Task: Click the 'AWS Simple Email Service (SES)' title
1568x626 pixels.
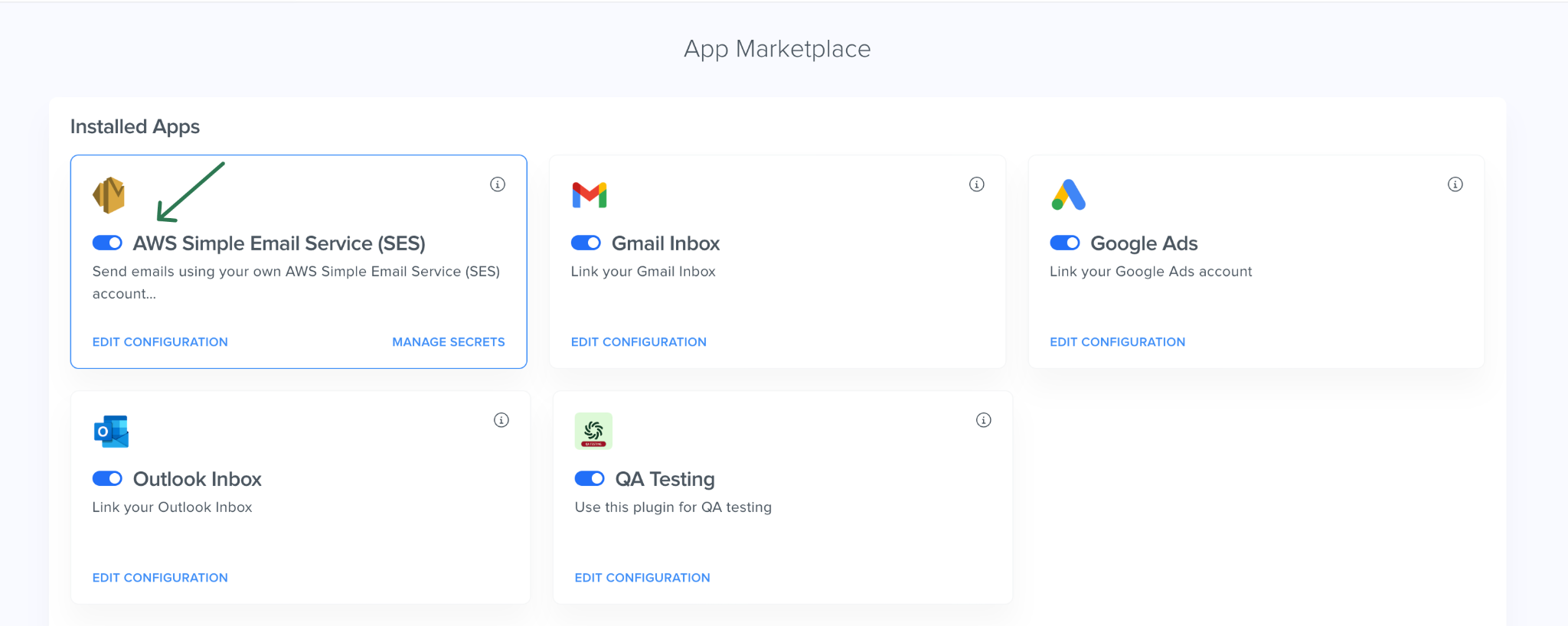Action: (279, 243)
